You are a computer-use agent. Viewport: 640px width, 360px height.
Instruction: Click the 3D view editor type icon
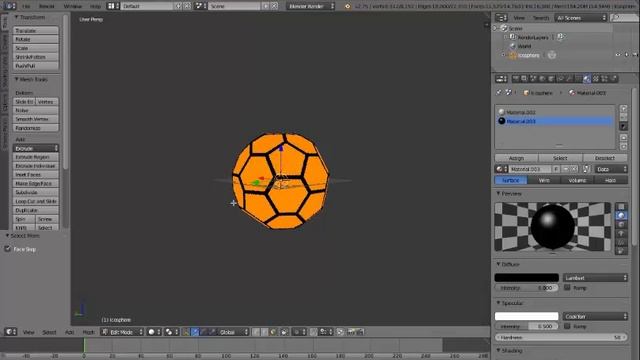[10, 332]
